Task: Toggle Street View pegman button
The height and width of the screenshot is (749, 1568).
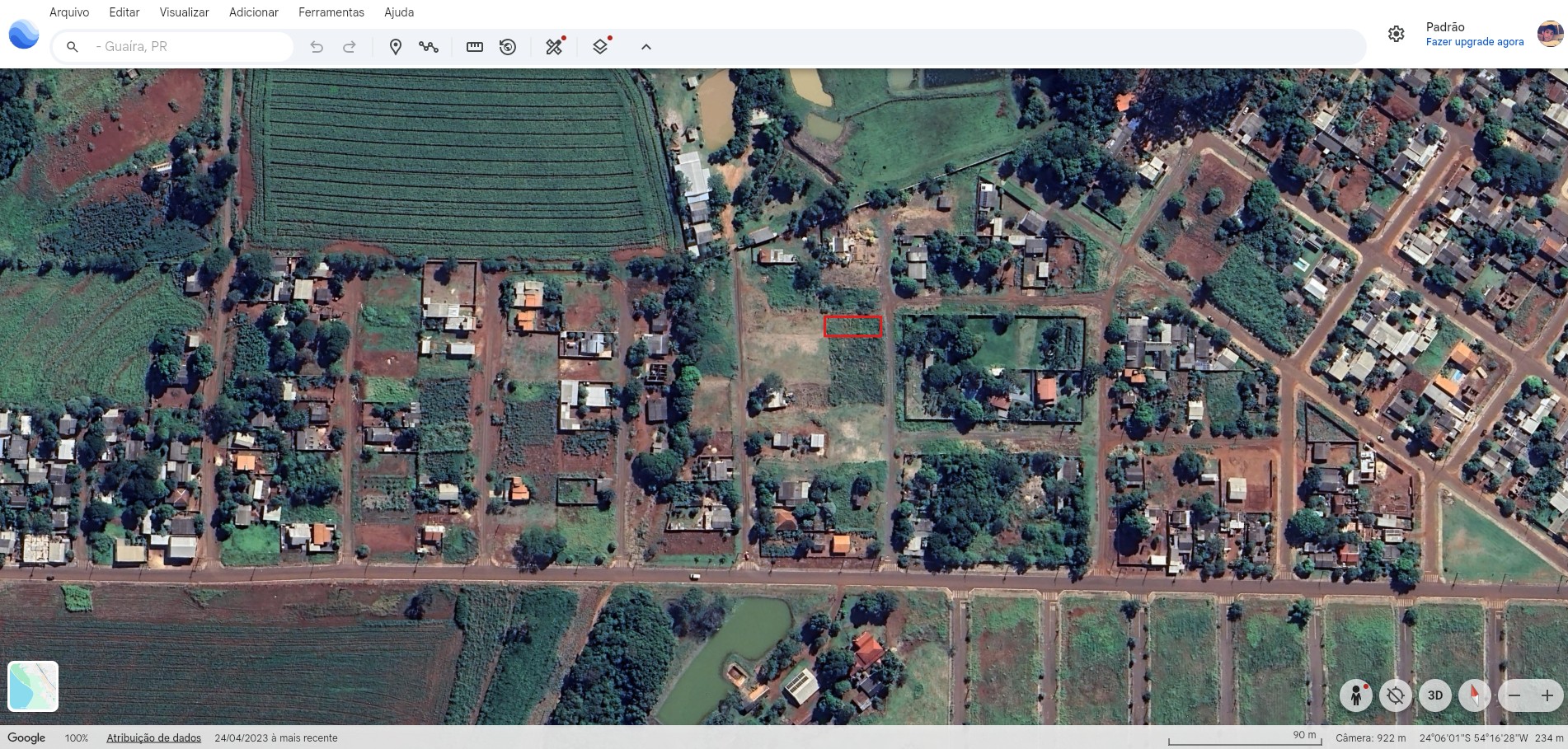Action: 1355,695
